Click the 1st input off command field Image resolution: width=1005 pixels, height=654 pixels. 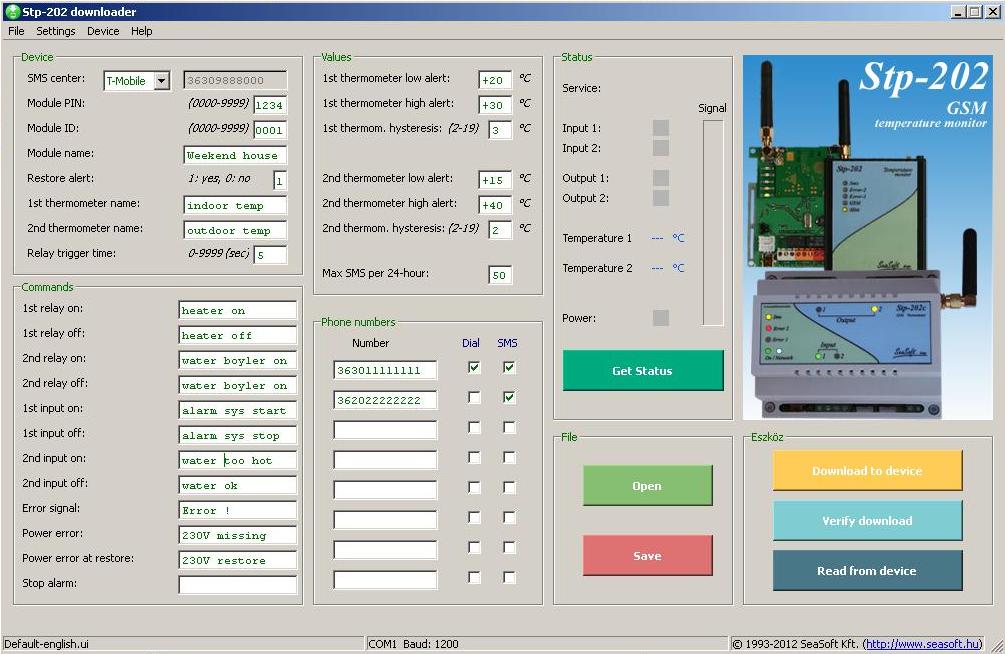pos(238,435)
